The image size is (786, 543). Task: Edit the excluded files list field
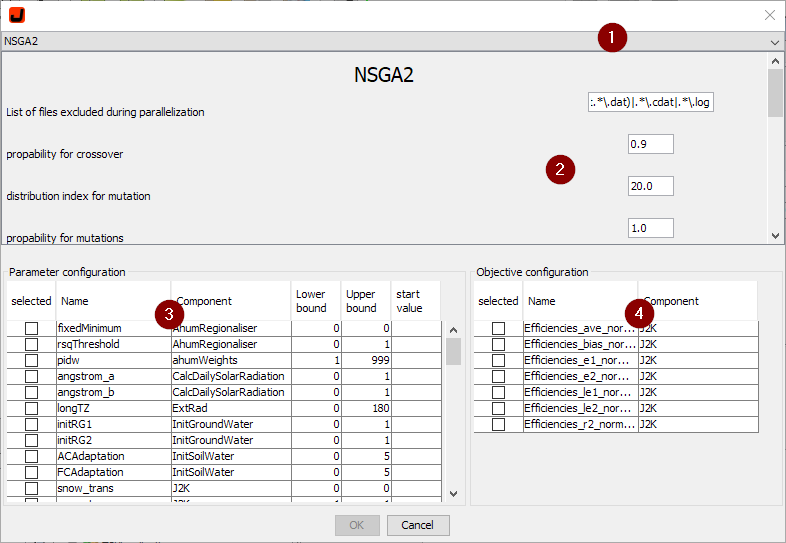click(651, 102)
